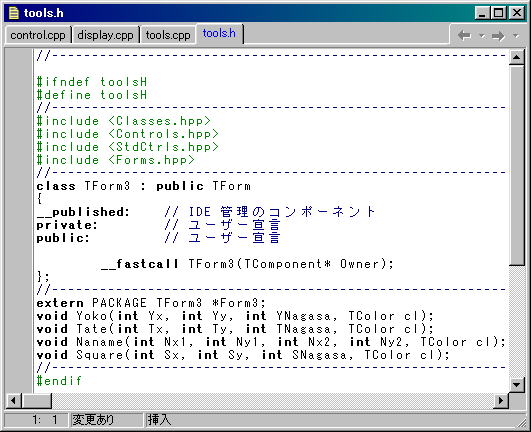Image resolution: width=531 pixels, height=432 pixels.
Task: Click the vertical scrollbar up arrow
Action: (516, 57)
